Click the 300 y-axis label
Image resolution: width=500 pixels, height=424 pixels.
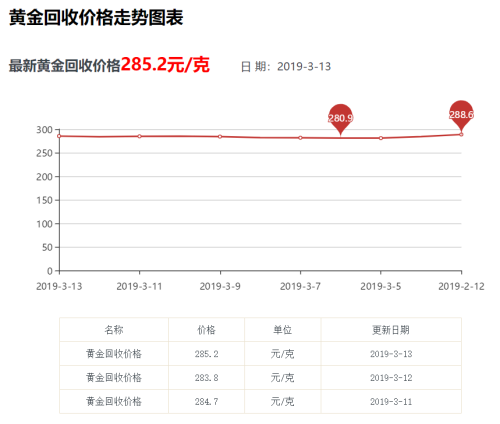(44, 130)
